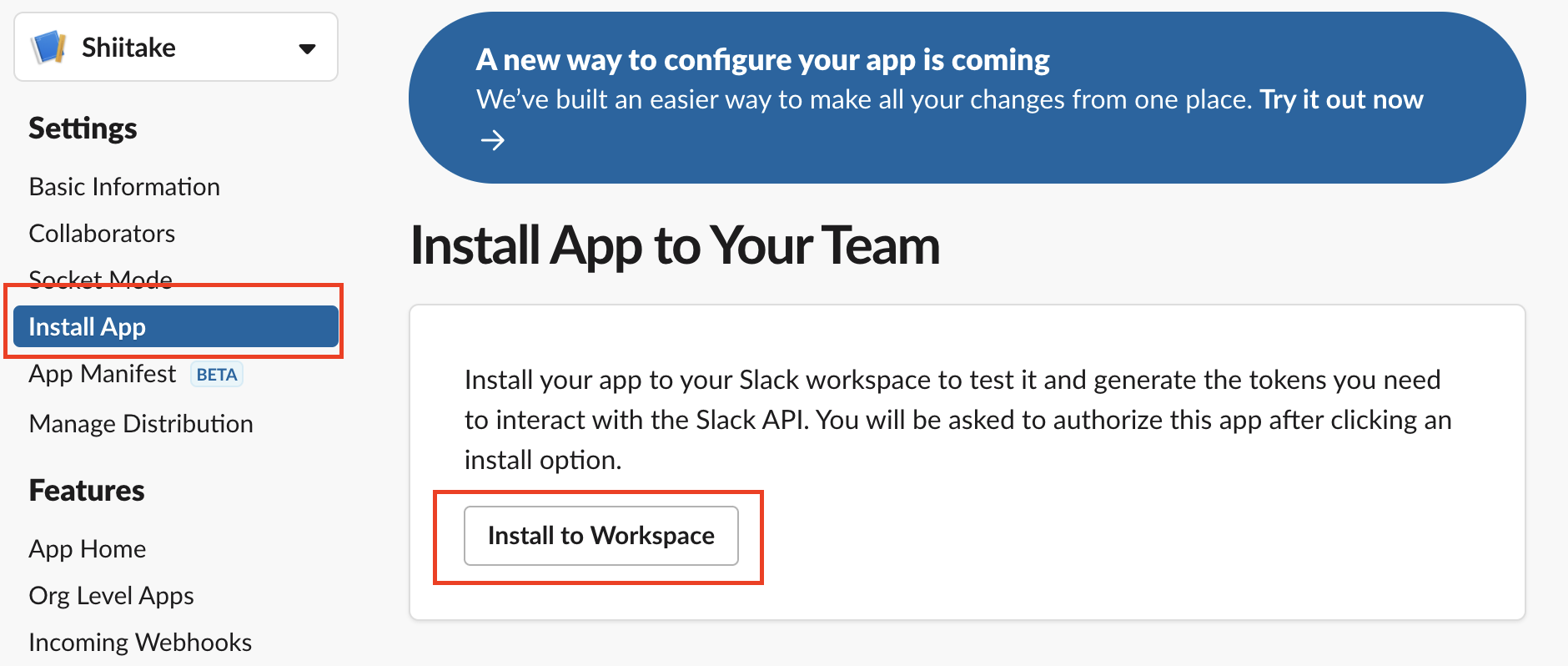
Task: Click the Install App to Your Team heading
Action: pyautogui.click(x=676, y=245)
